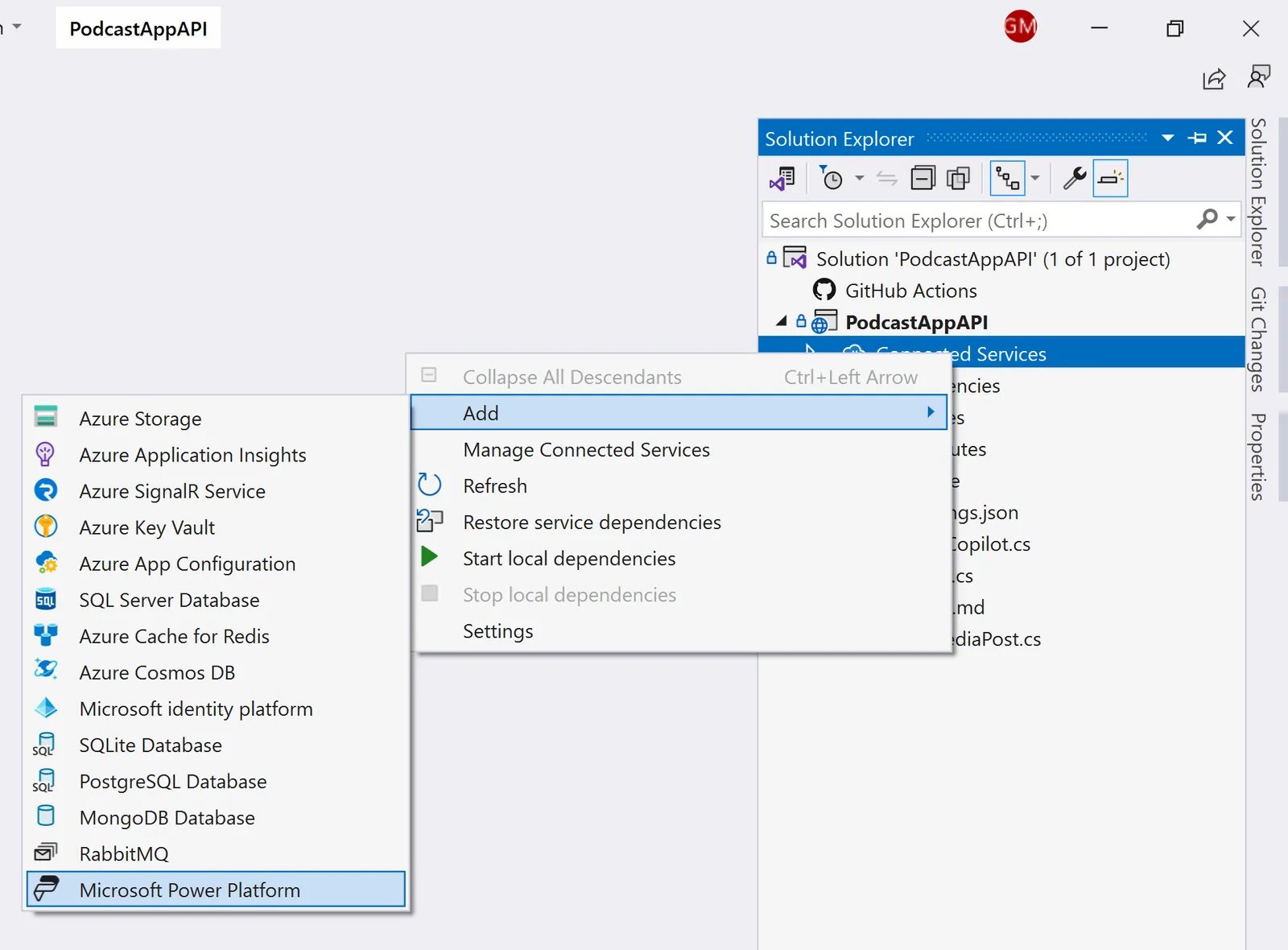Pick PostgreSQL Database option

216,781
